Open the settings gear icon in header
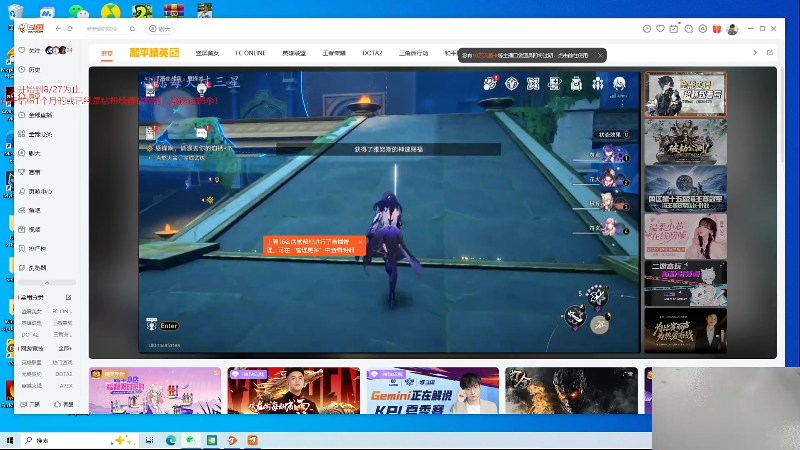800x450 pixels. (x=703, y=29)
